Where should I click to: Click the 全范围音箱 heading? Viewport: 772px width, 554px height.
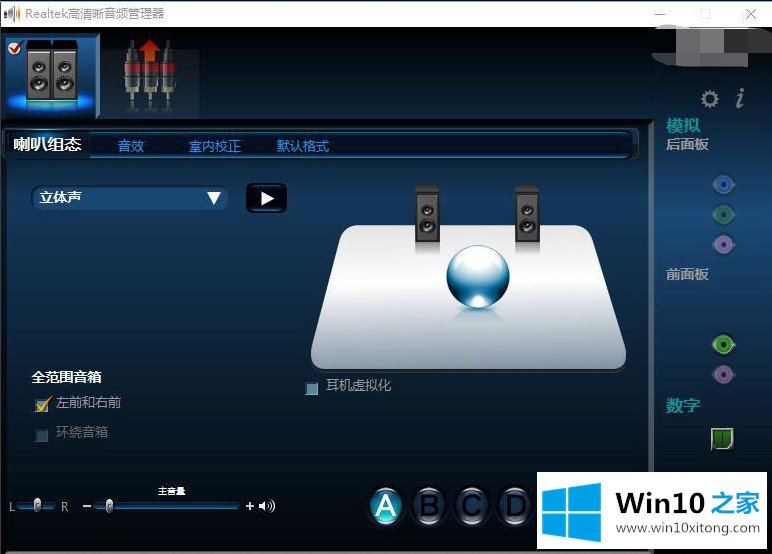point(66,377)
